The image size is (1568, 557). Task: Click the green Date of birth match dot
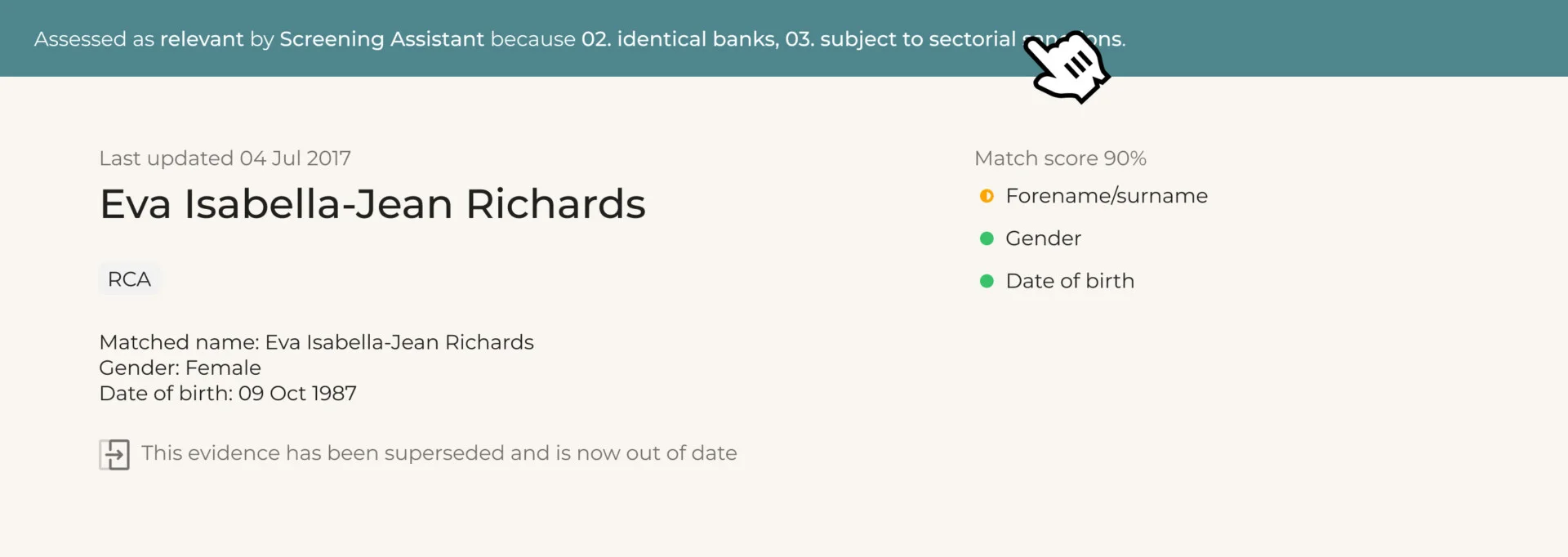click(987, 281)
